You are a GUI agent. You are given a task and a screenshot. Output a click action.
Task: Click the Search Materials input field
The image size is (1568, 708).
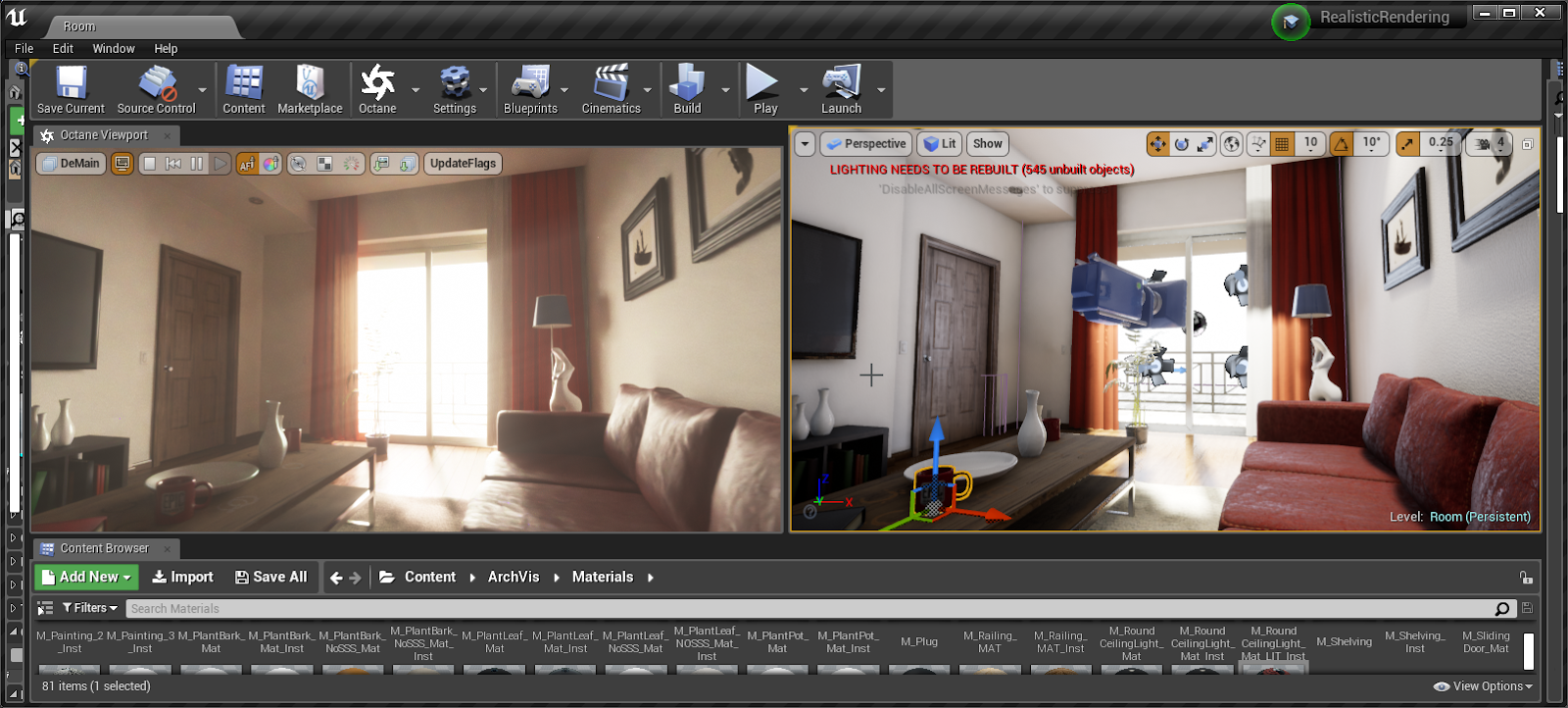coord(819,609)
